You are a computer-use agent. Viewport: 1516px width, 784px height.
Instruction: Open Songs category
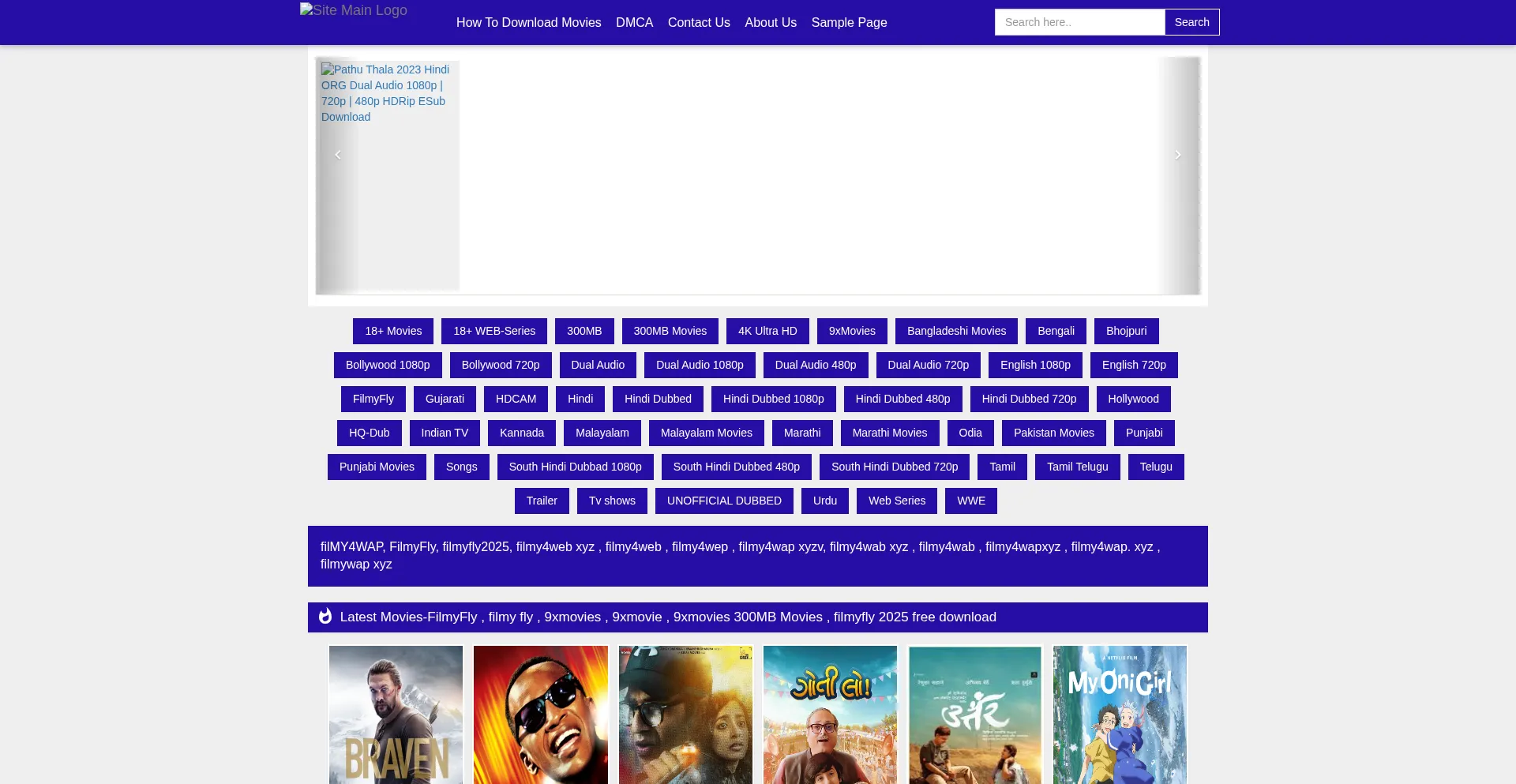tap(462, 467)
